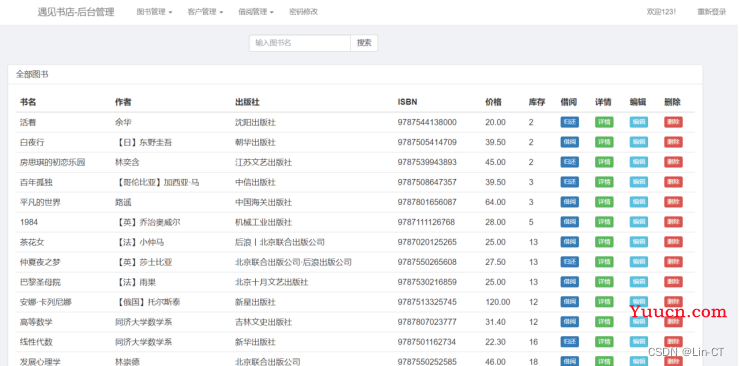Click the 搜索 button
The width and height of the screenshot is (739, 366).
pyautogui.click(x=364, y=43)
